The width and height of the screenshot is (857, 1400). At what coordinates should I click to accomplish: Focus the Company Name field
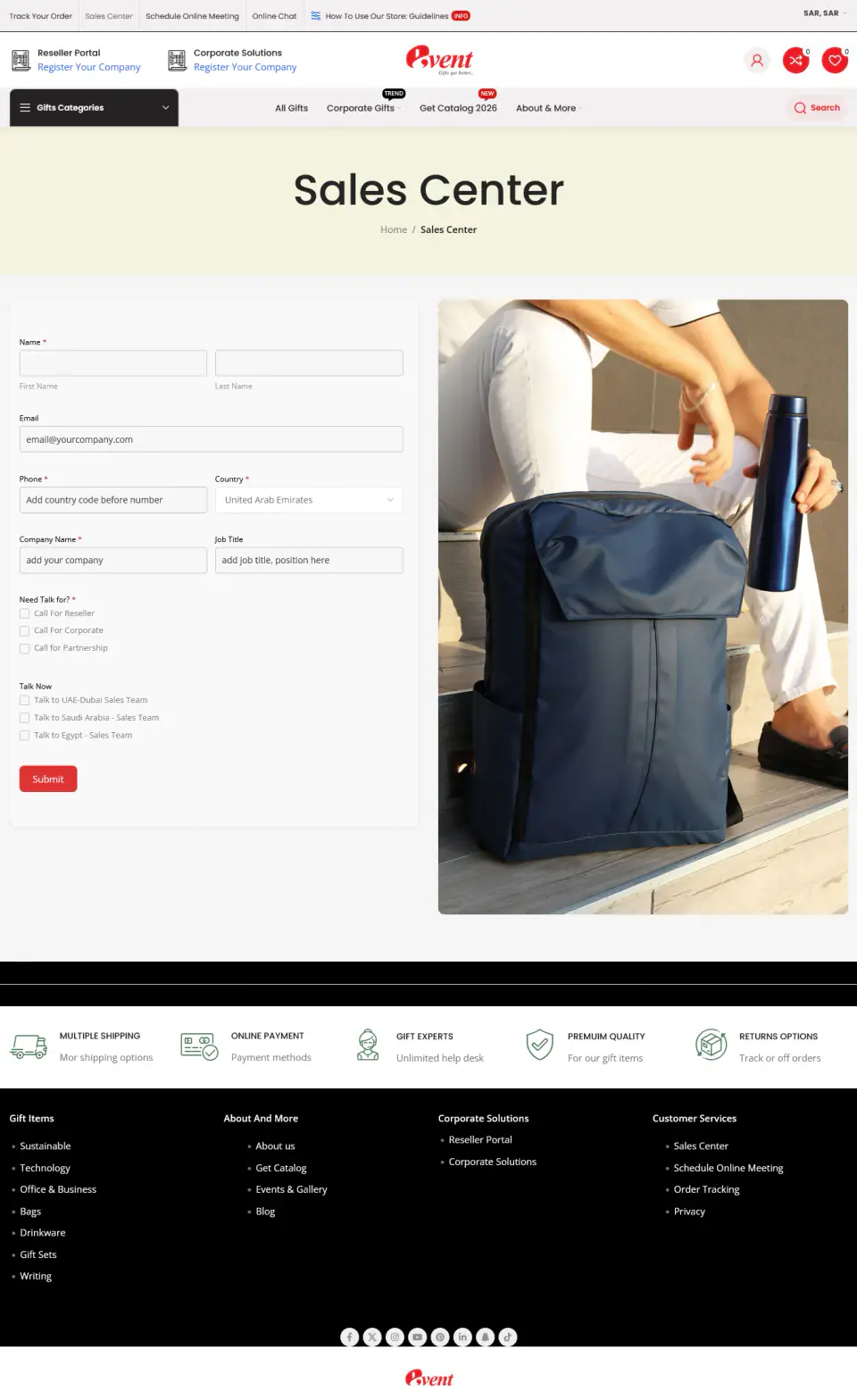113,560
